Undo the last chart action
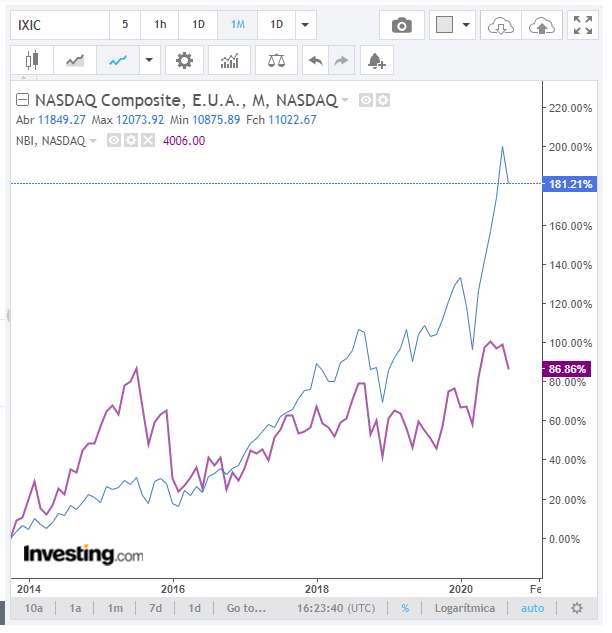Viewport: 612px width, 633px height. tap(315, 60)
